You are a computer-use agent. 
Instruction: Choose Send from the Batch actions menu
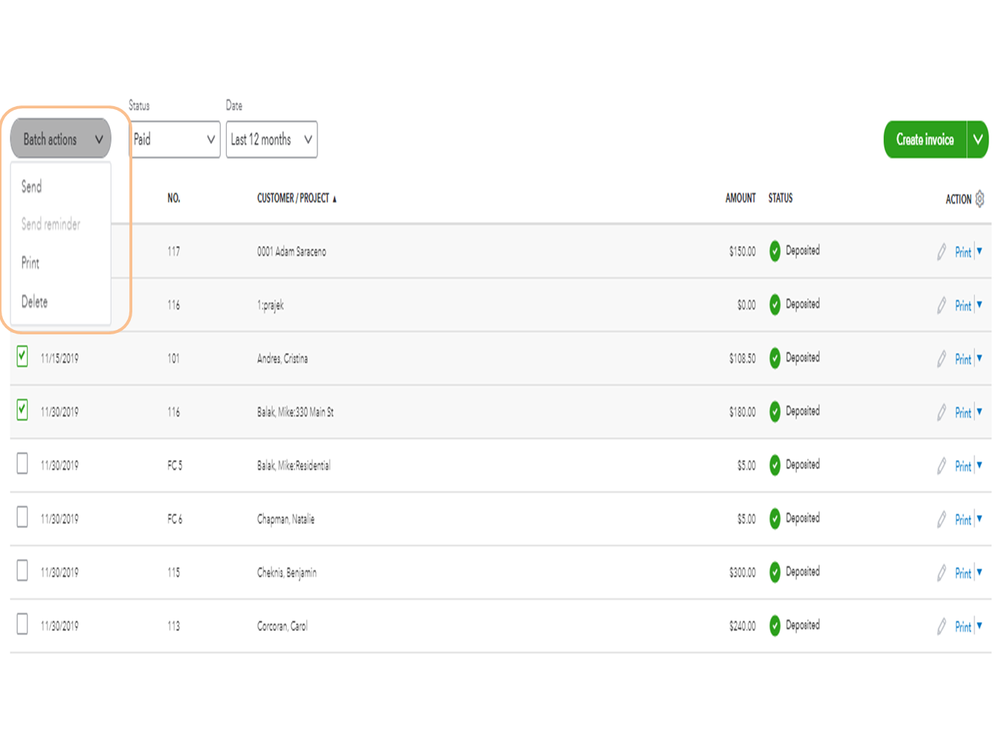[x=32, y=187]
